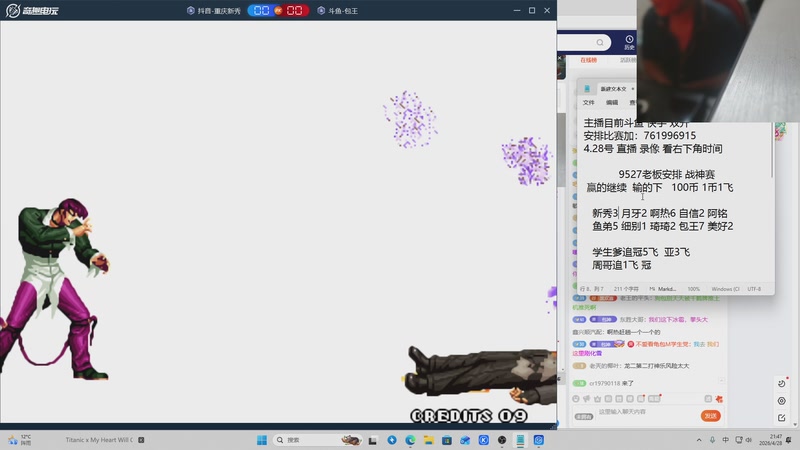Click the orange gift icon beside the chat toolbar

coord(719,399)
